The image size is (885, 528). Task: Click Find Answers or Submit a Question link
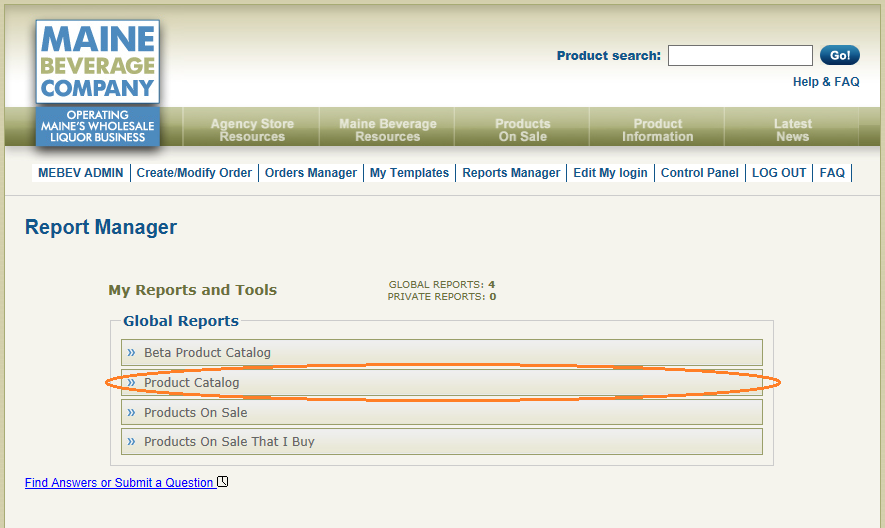(119, 483)
